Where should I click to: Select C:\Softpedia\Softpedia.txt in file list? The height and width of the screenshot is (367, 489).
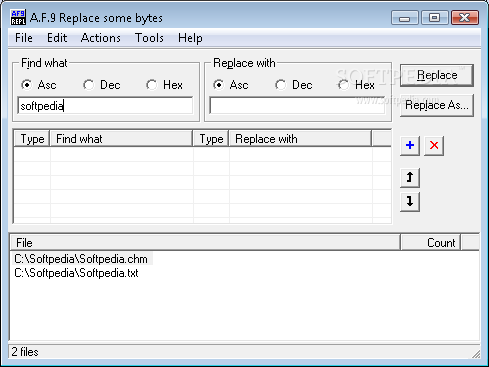tap(76, 273)
